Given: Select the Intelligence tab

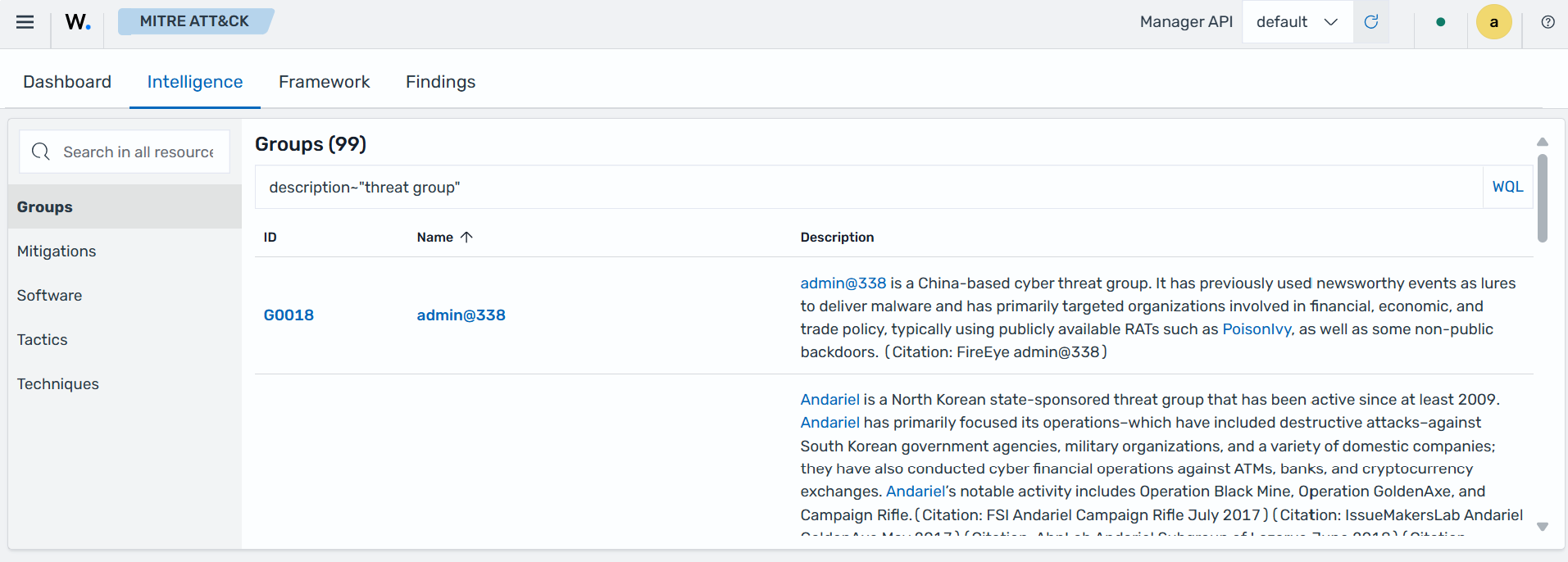Looking at the screenshot, I should (195, 82).
